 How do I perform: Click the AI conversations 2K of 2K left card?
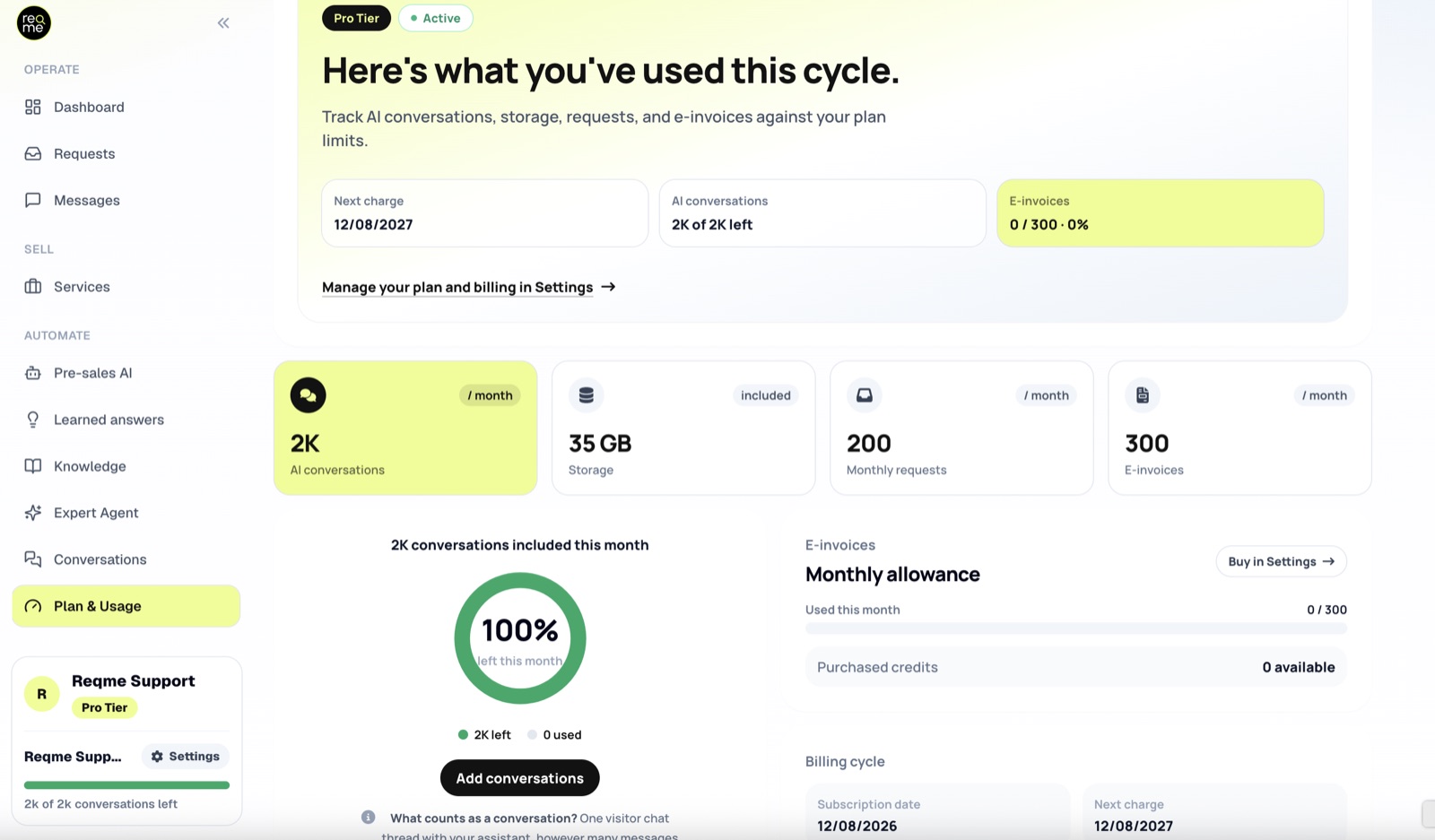(x=822, y=213)
